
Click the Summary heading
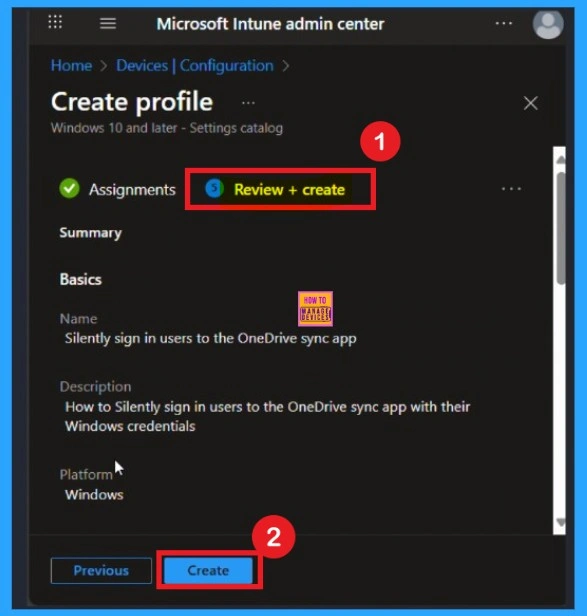pyautogui.click(x=90, y=233)
